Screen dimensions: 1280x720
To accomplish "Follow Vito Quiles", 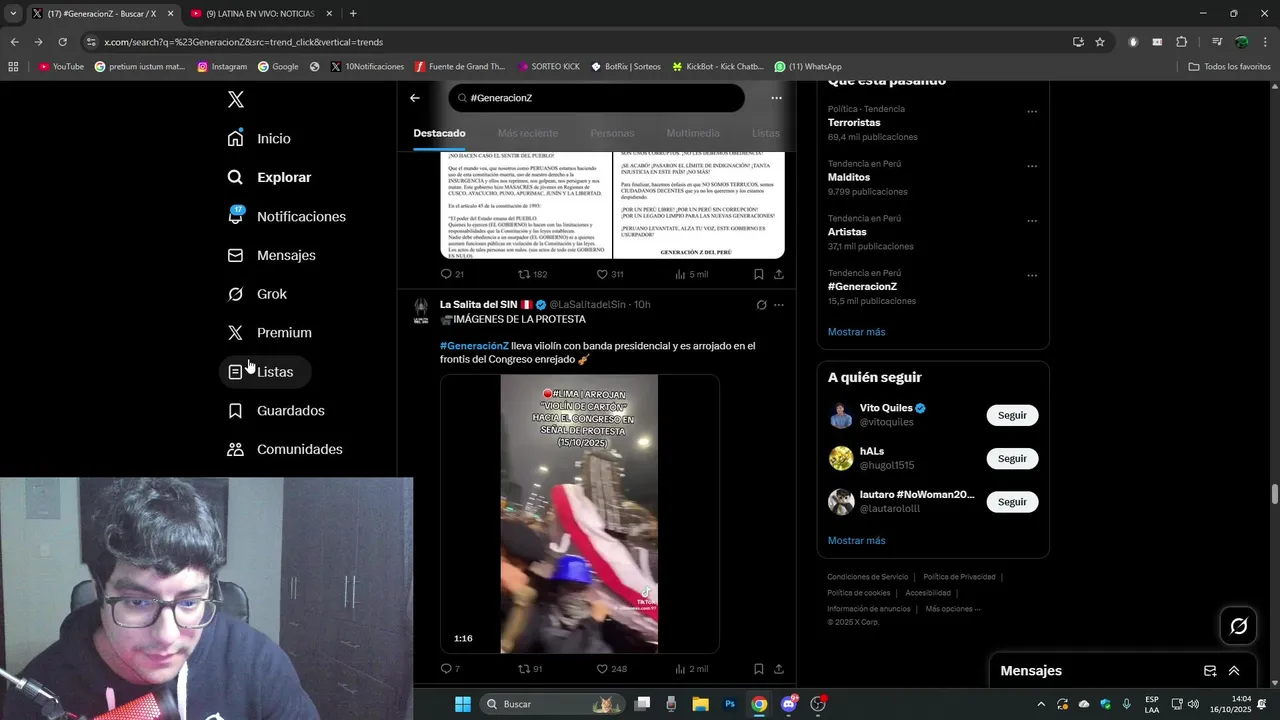I will pos(1012,415).
